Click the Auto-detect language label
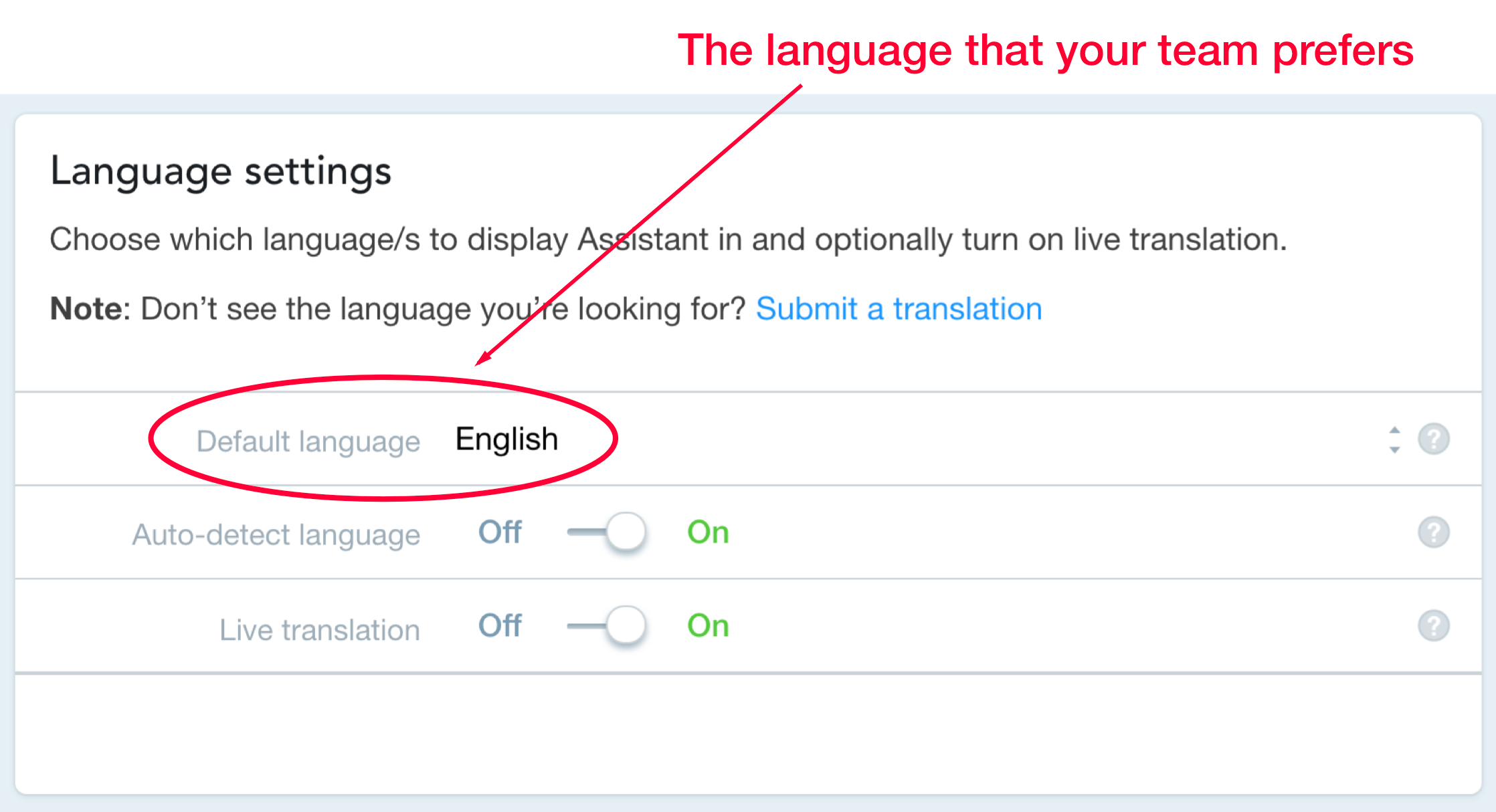Screen dimensions: 1496x812 coord(276,535)
